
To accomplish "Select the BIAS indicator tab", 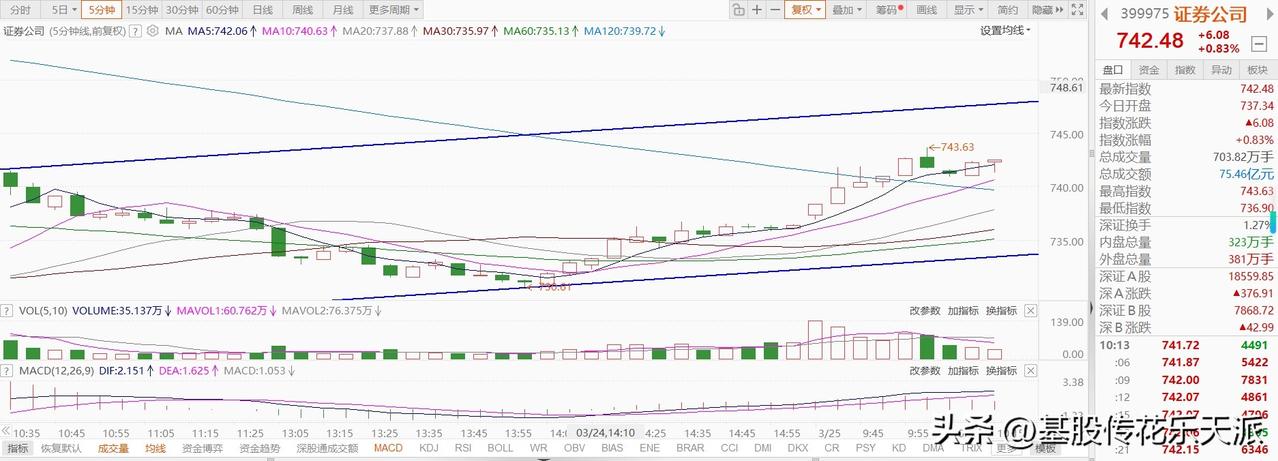I will (x=614, y=448).
